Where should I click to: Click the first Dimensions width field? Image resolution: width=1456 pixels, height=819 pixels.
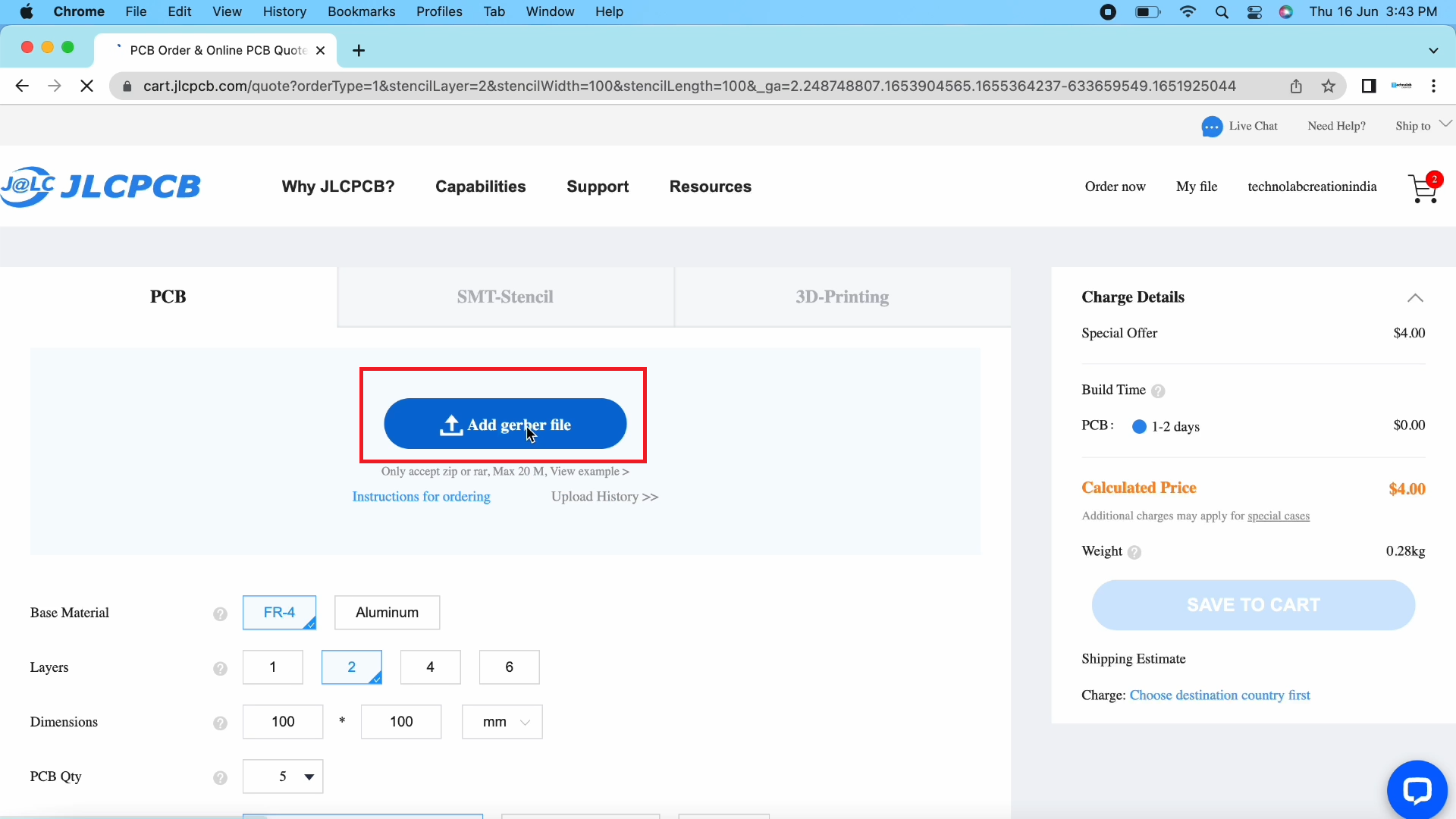283,722
